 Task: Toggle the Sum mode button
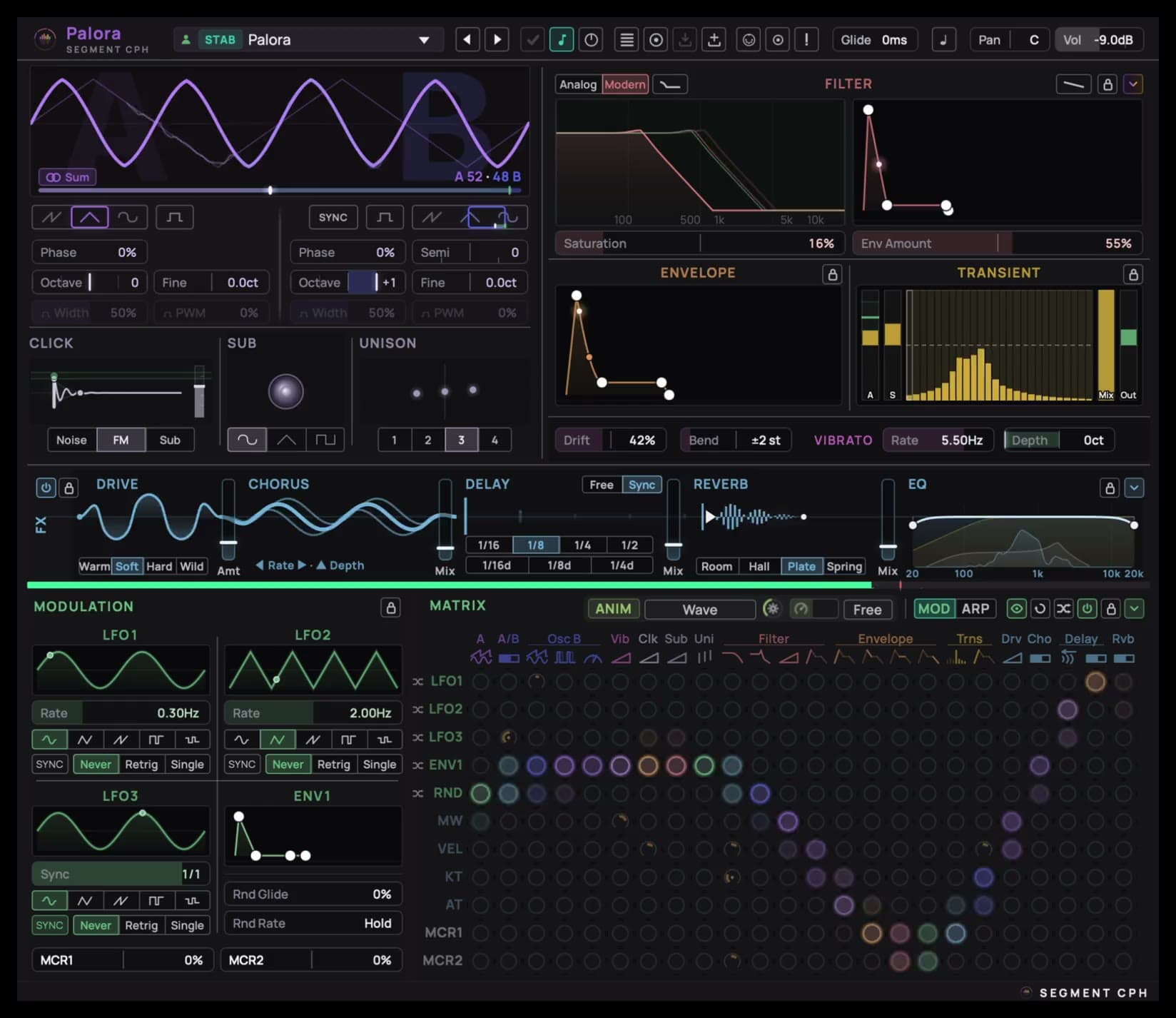pos(68,177)
